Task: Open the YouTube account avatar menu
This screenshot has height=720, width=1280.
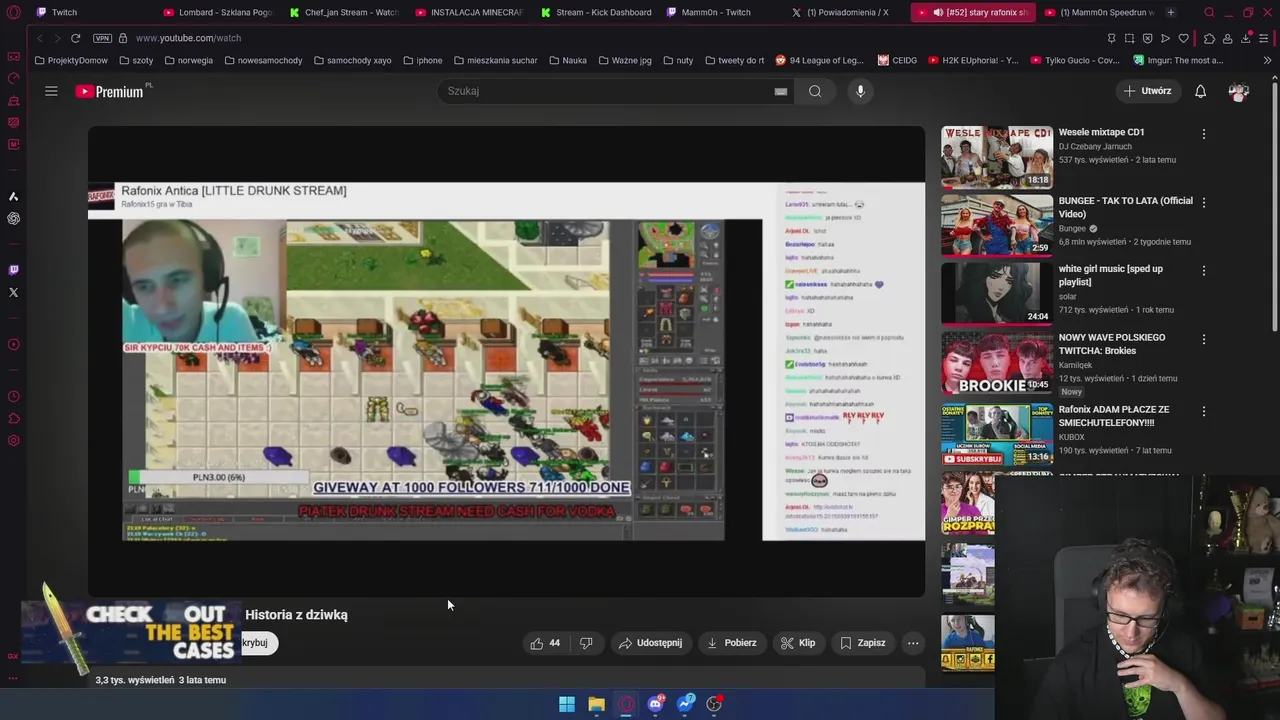Action: [1239, 91]
